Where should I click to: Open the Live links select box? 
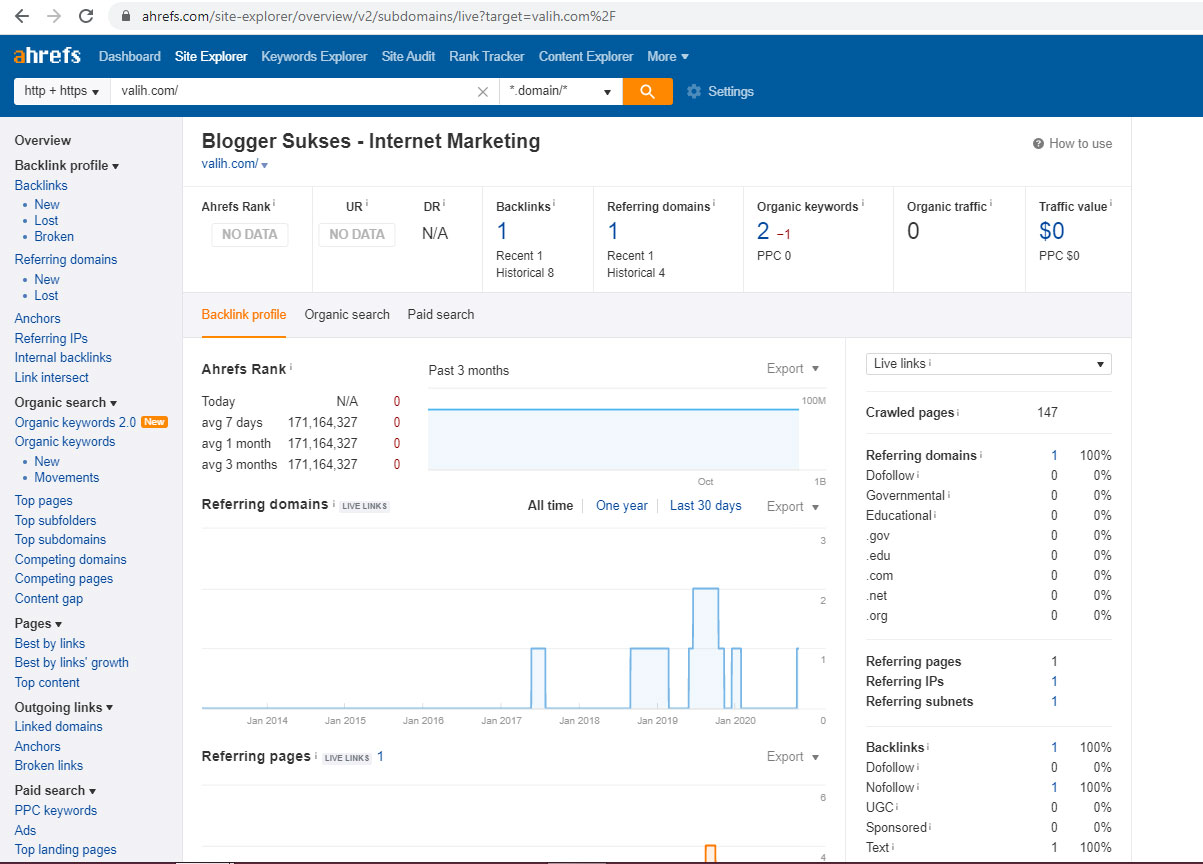[x=988, y=363]
